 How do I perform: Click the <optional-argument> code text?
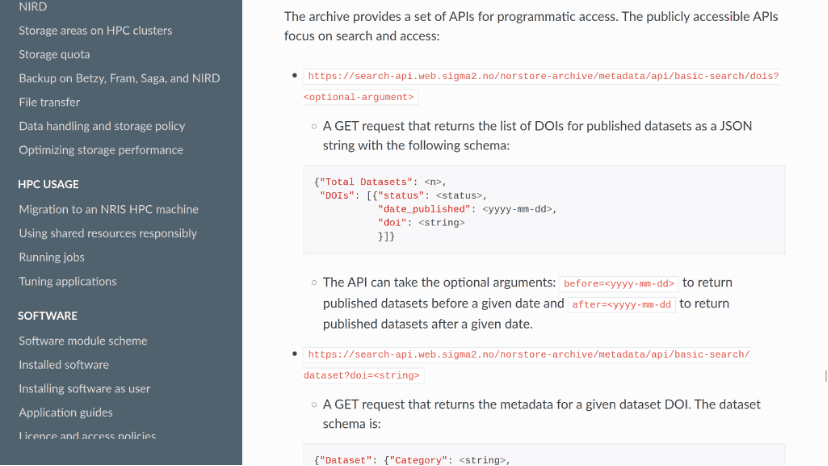359,97
